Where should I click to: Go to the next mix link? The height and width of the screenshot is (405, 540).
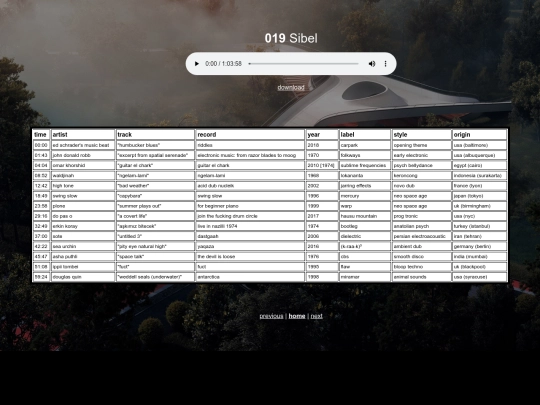[x=316, y=316]
